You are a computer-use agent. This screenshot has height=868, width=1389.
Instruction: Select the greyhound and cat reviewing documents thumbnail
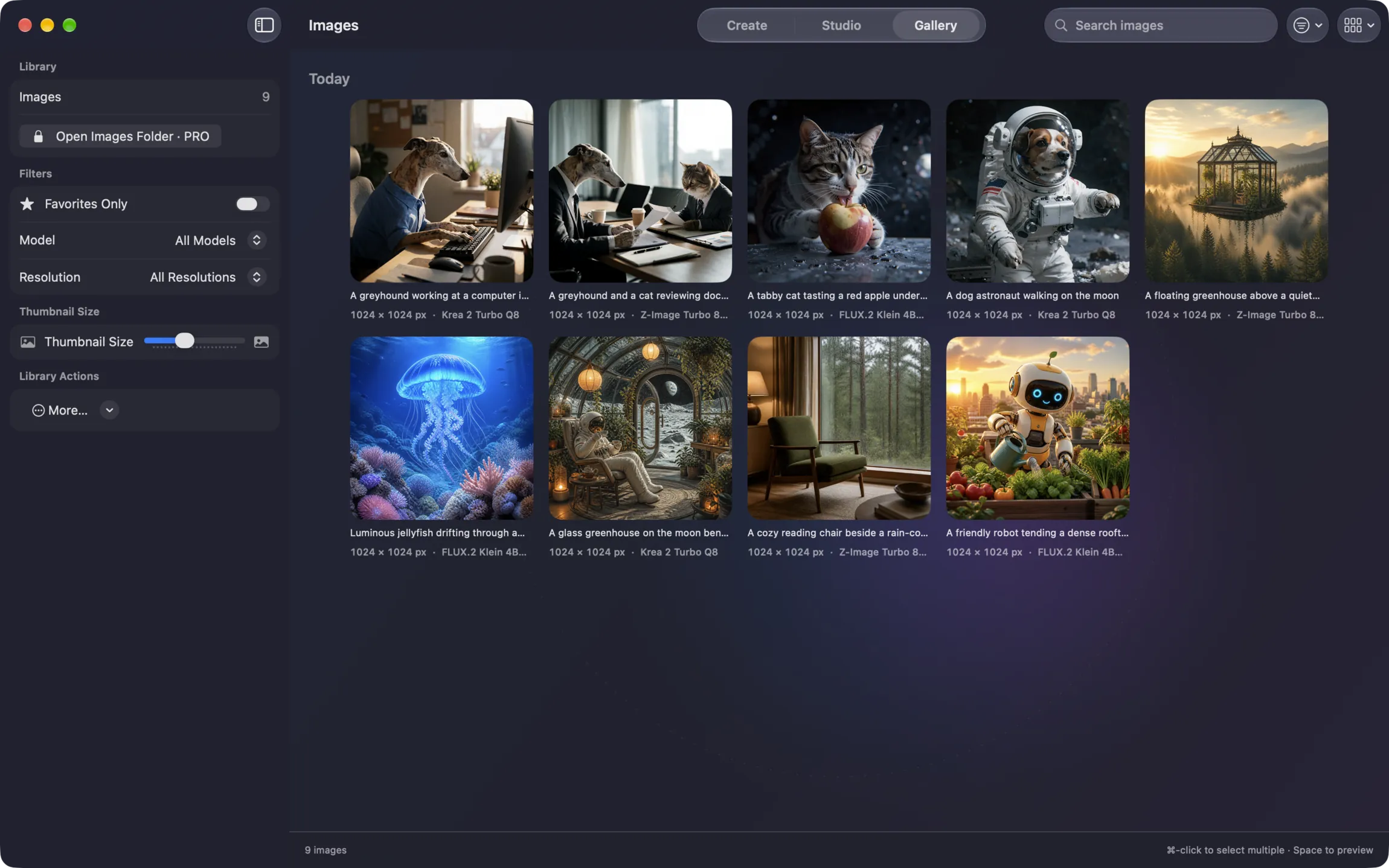tap(640, 191)
